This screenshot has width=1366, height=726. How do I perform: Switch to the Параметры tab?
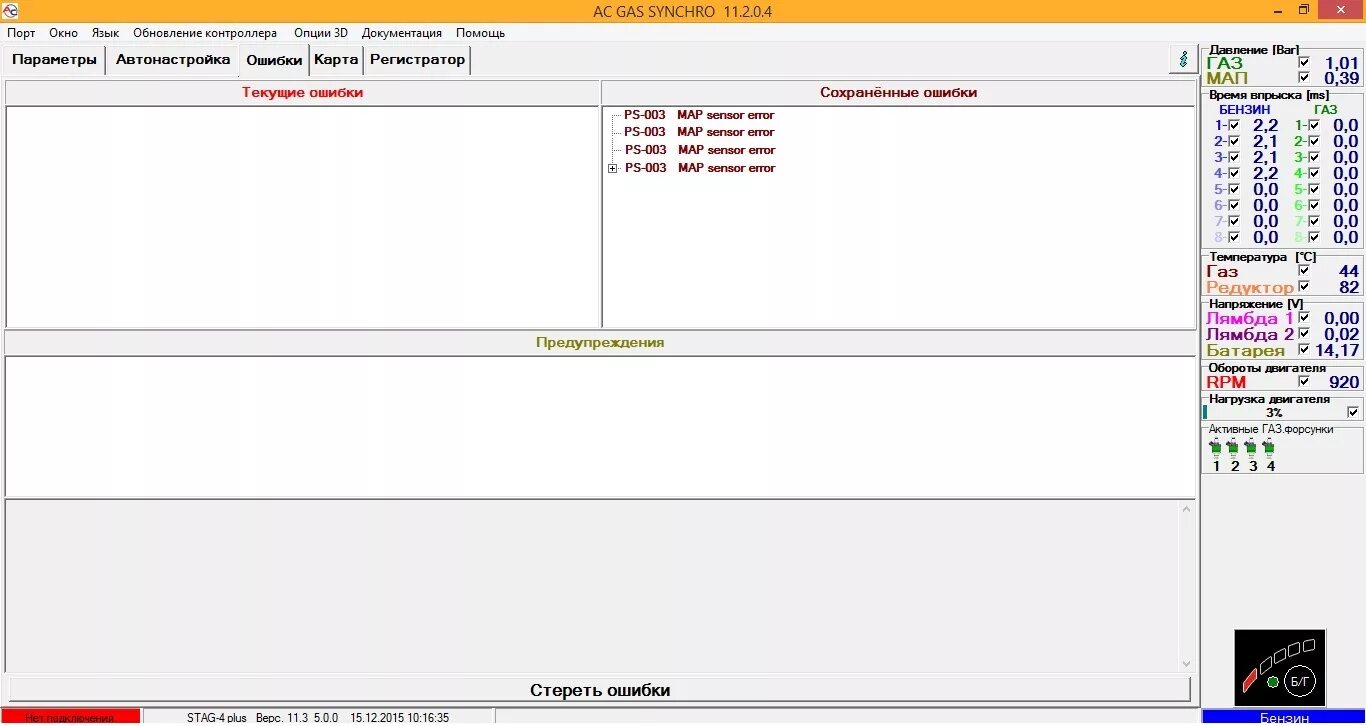[x=54, y=59]
